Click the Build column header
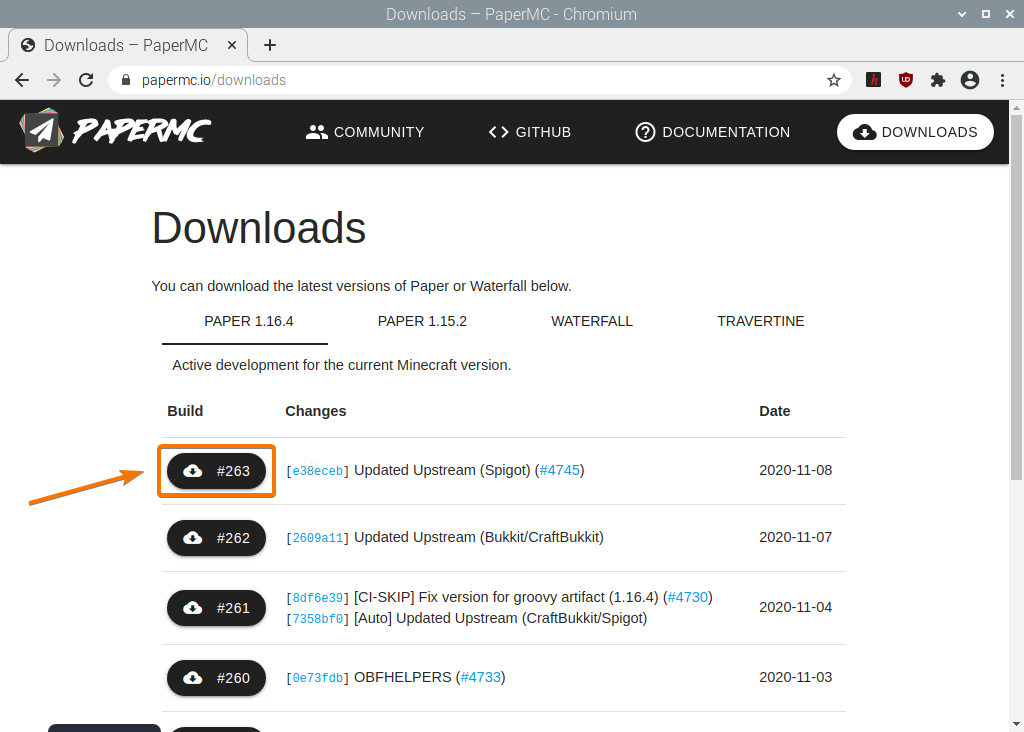The height and width of the screenshot is (732, 1024). point(185,411)
